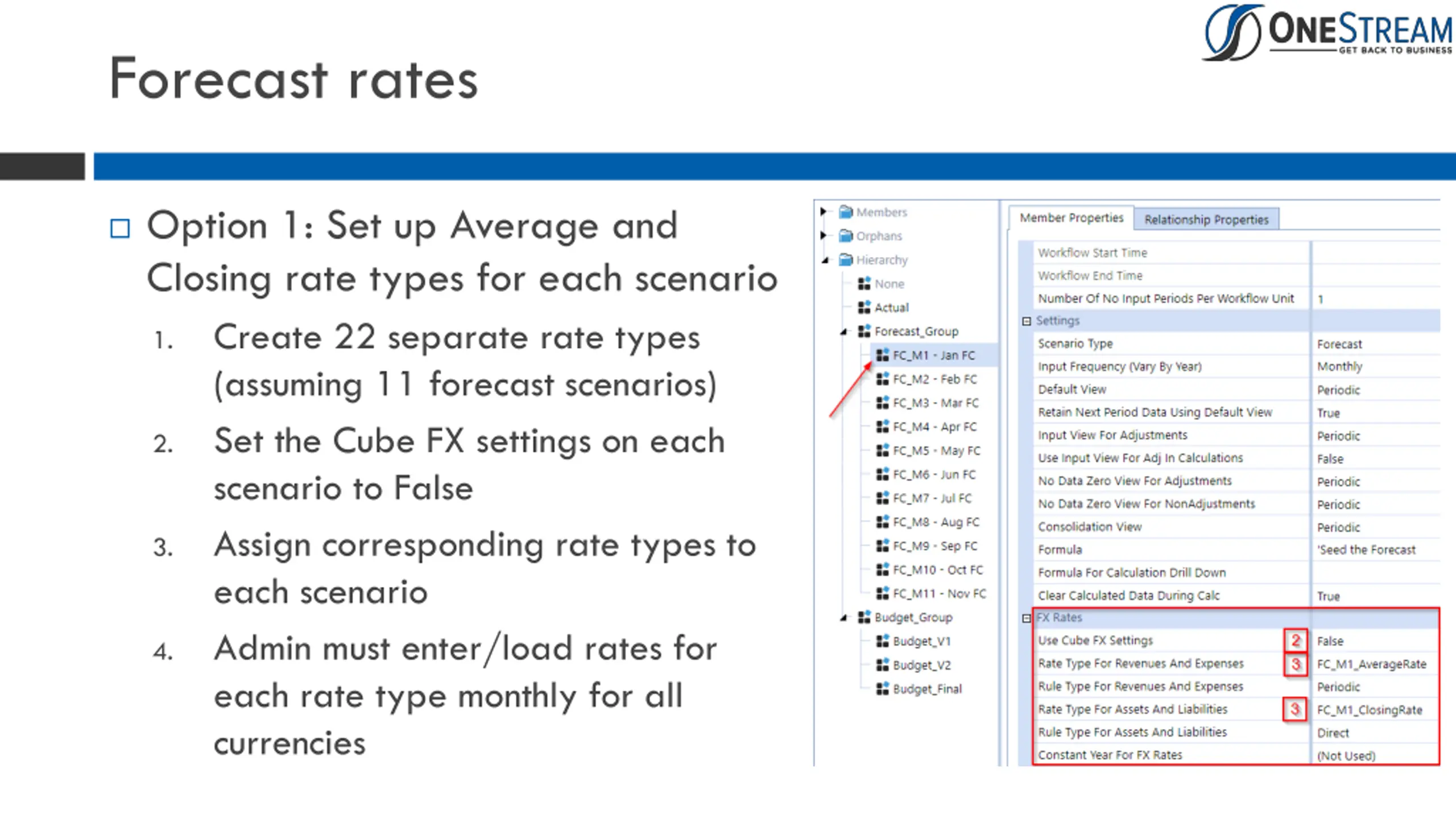Click the FC_M9 - Sep FC member icon
This screenshot has width=1456, height=819.
pos(883,545)
